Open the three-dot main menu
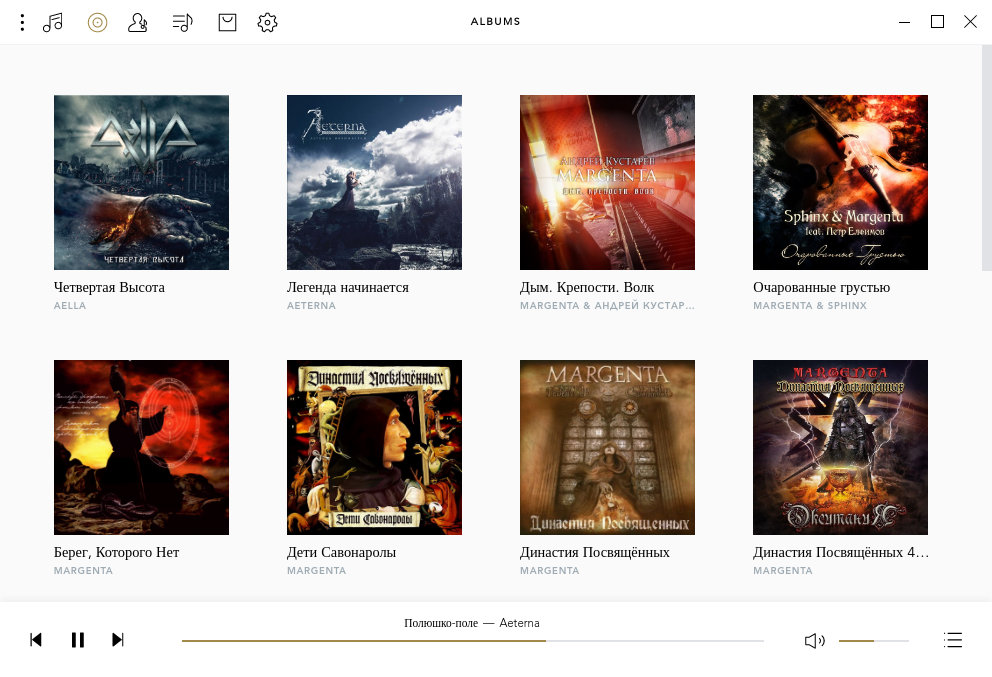992x677 pixels. click(x=22, y=23)
